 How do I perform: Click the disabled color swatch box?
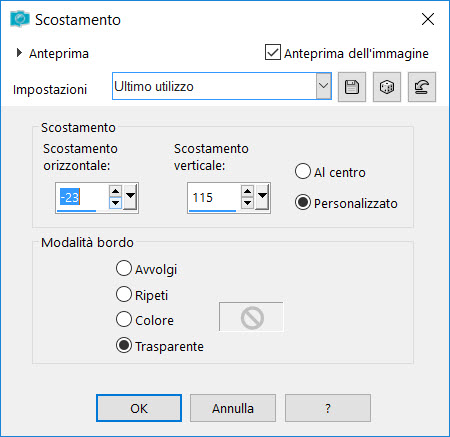[x=251, y=317]
